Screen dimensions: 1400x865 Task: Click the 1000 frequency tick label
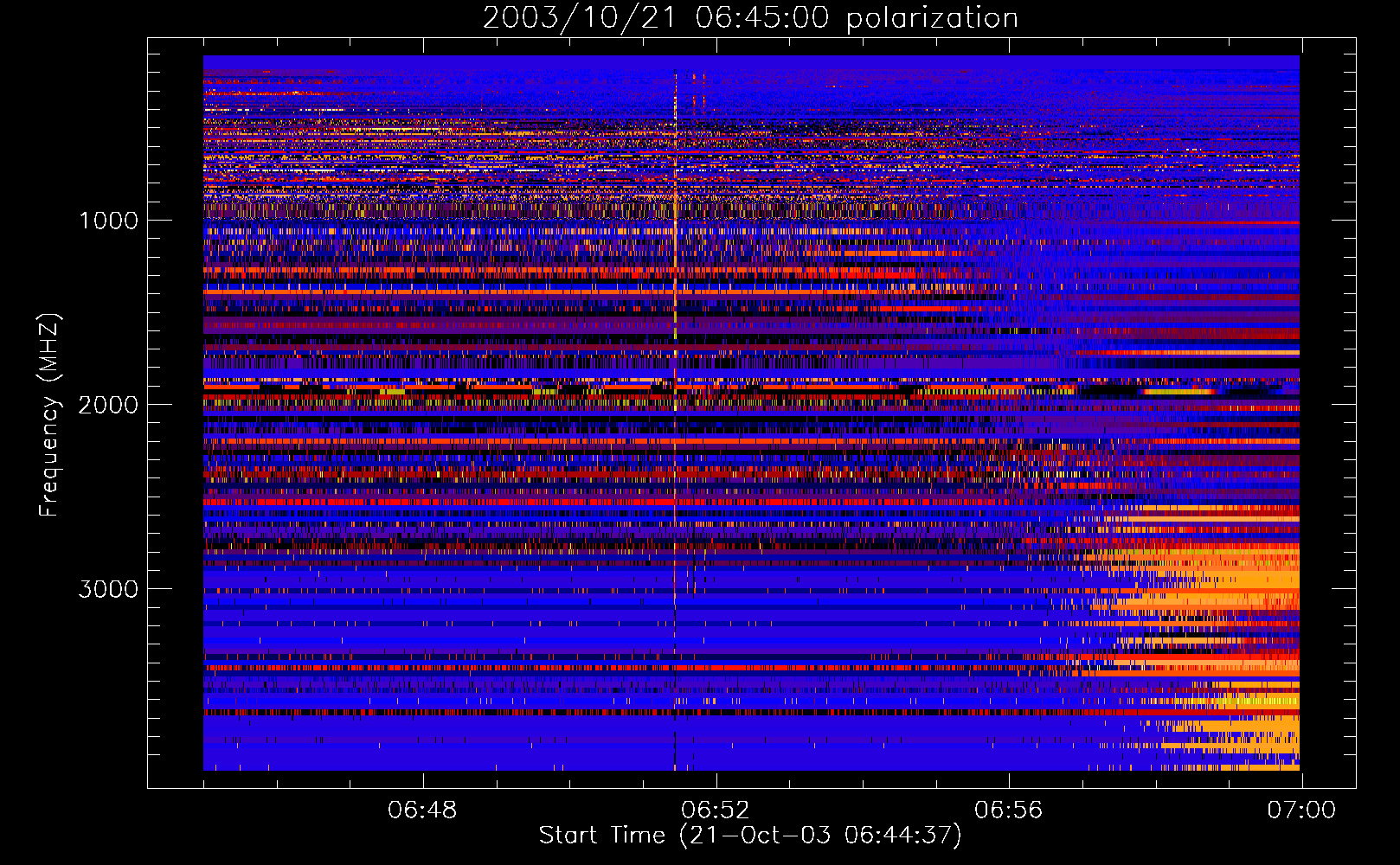(x=108, y=221)
